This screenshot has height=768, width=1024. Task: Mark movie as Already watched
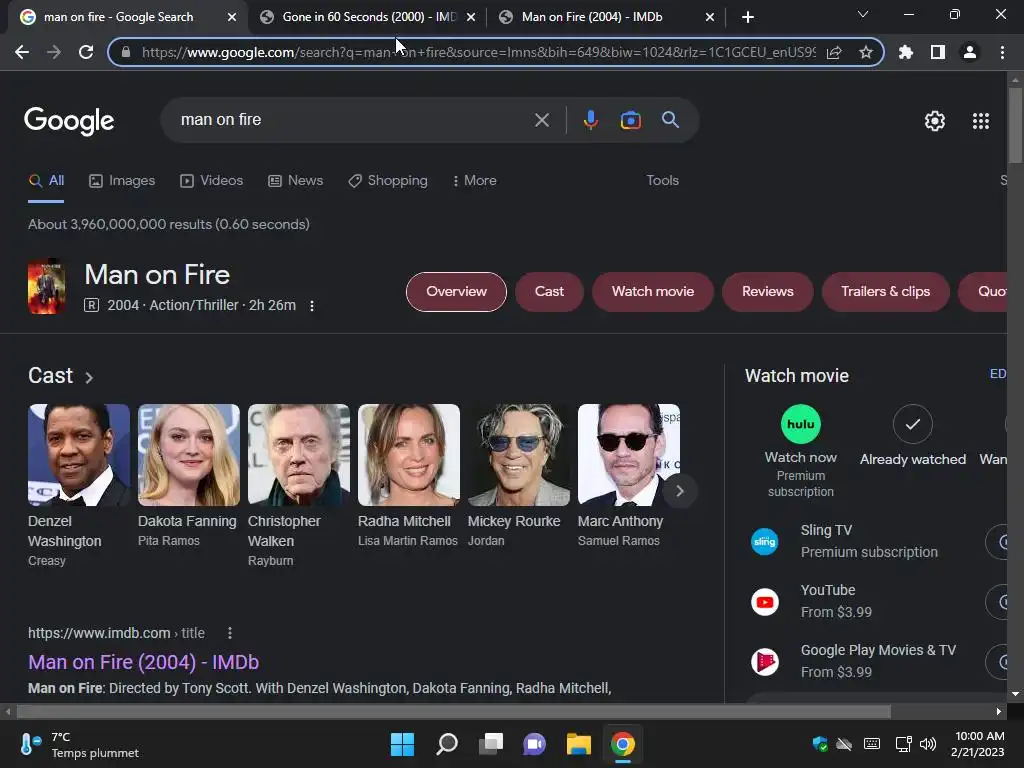(912, 424)
